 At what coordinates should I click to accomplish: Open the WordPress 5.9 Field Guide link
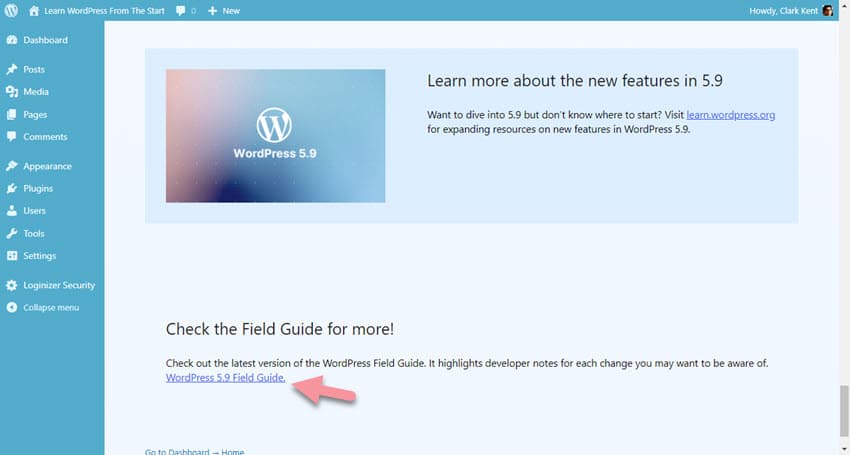coord(226,377)
